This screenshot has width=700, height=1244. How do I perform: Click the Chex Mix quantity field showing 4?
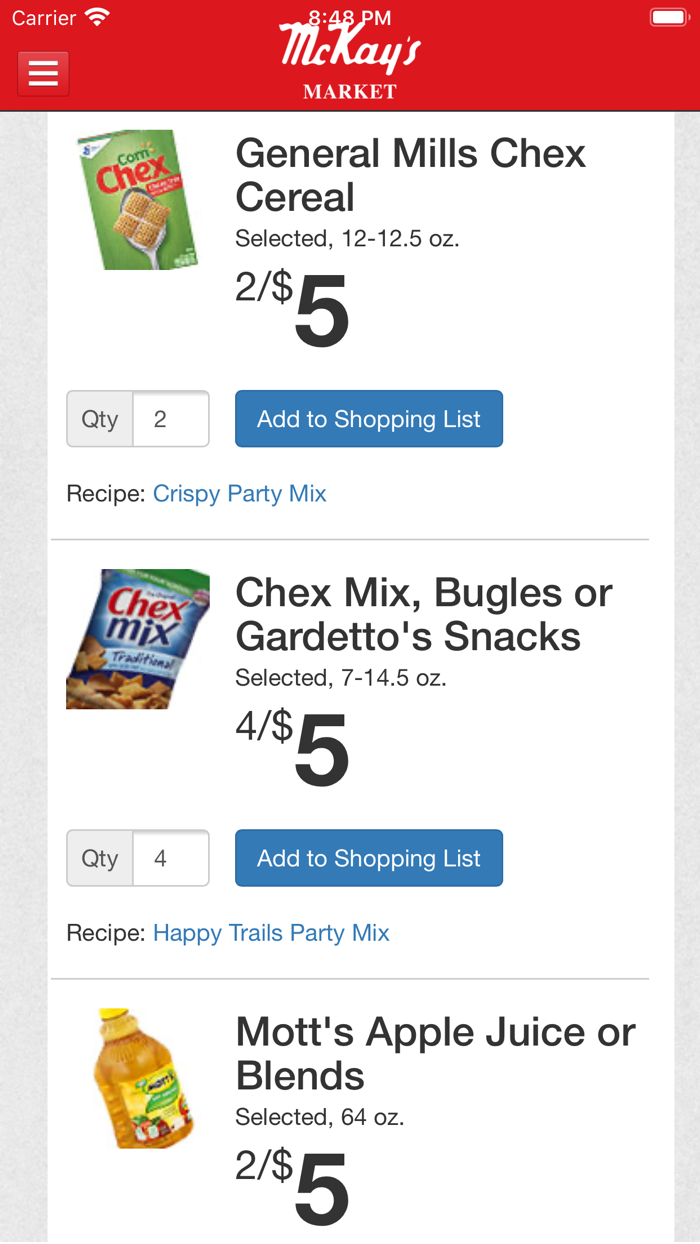(x=171, y=857)
